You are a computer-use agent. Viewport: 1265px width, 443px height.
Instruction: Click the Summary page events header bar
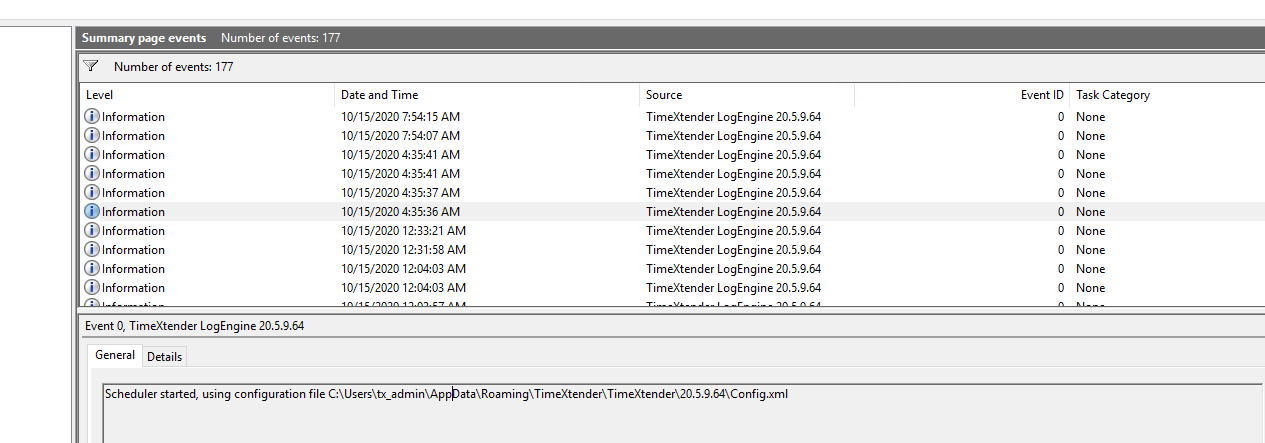(x=670, y=38)
